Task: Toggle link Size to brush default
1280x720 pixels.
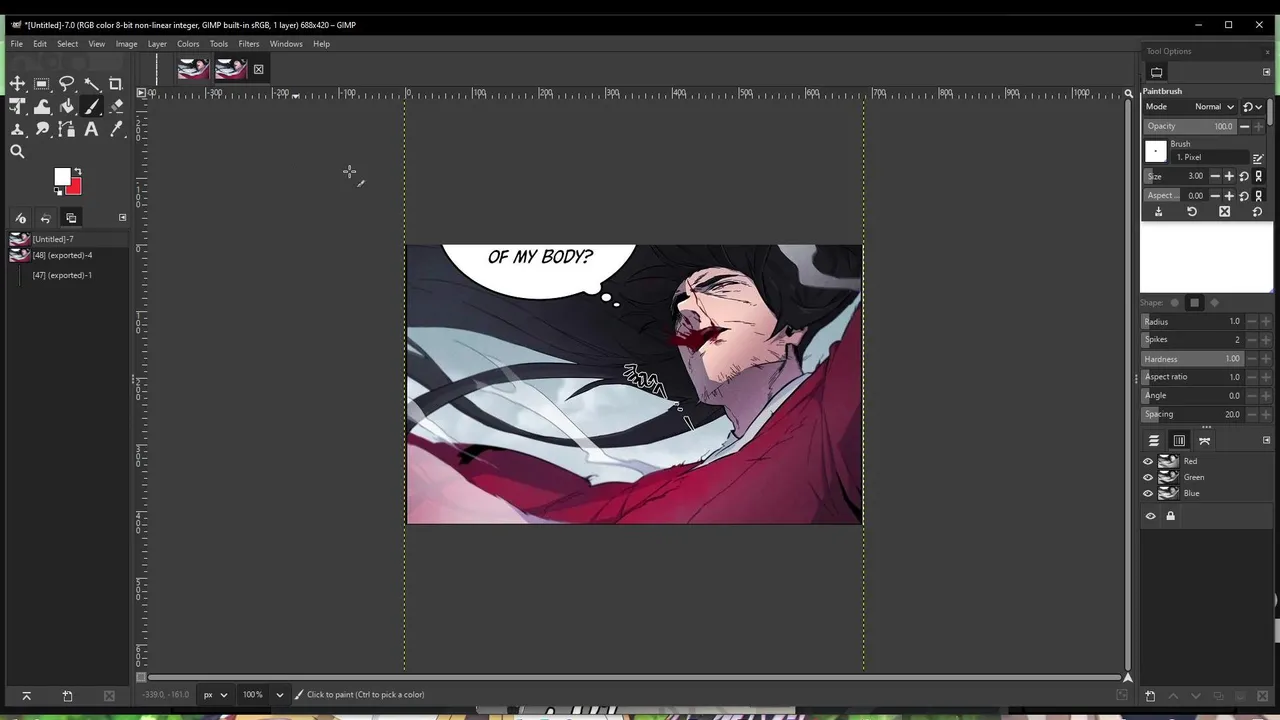Action: tap(1258, 176)
